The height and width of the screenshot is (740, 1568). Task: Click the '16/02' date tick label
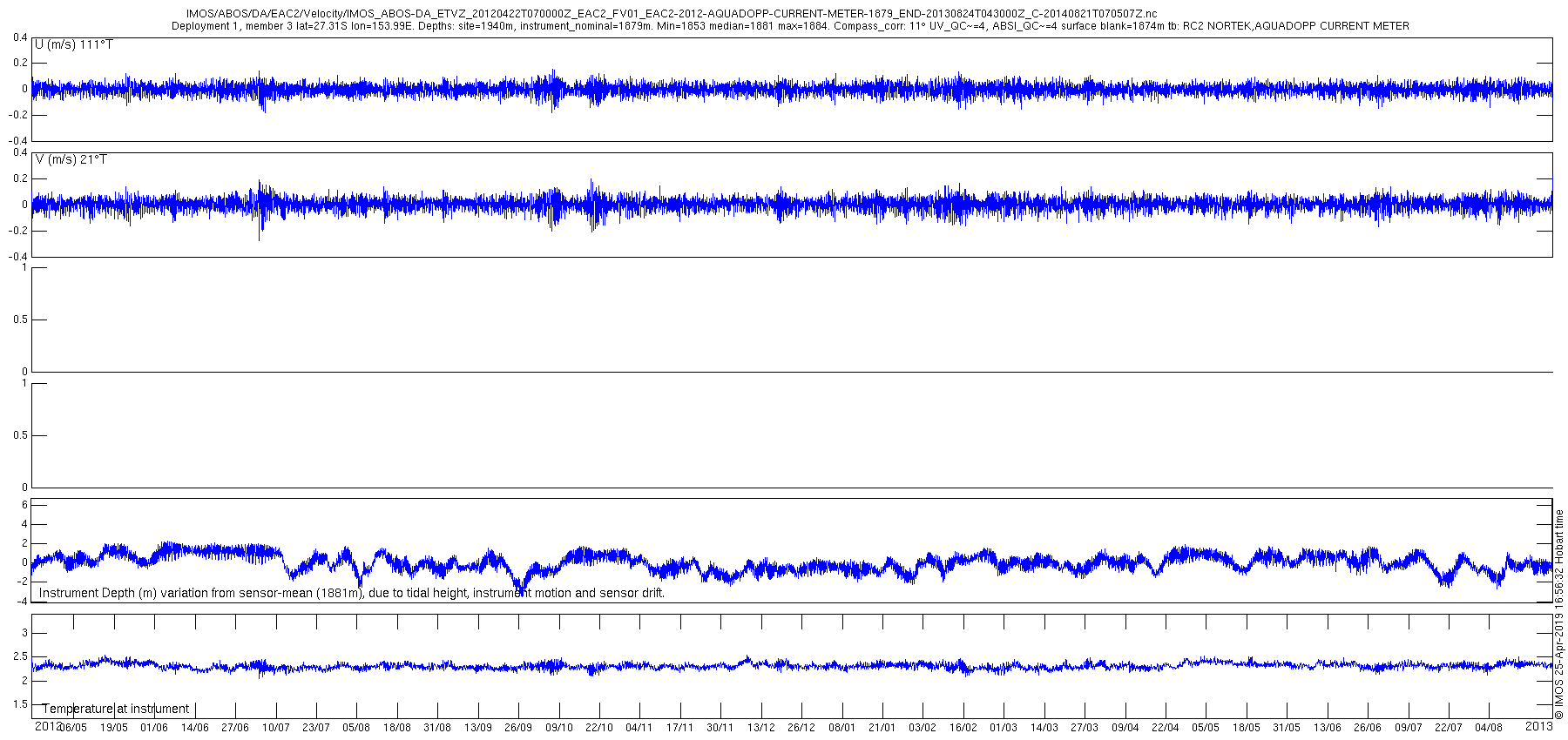click(x=963, y=728)
